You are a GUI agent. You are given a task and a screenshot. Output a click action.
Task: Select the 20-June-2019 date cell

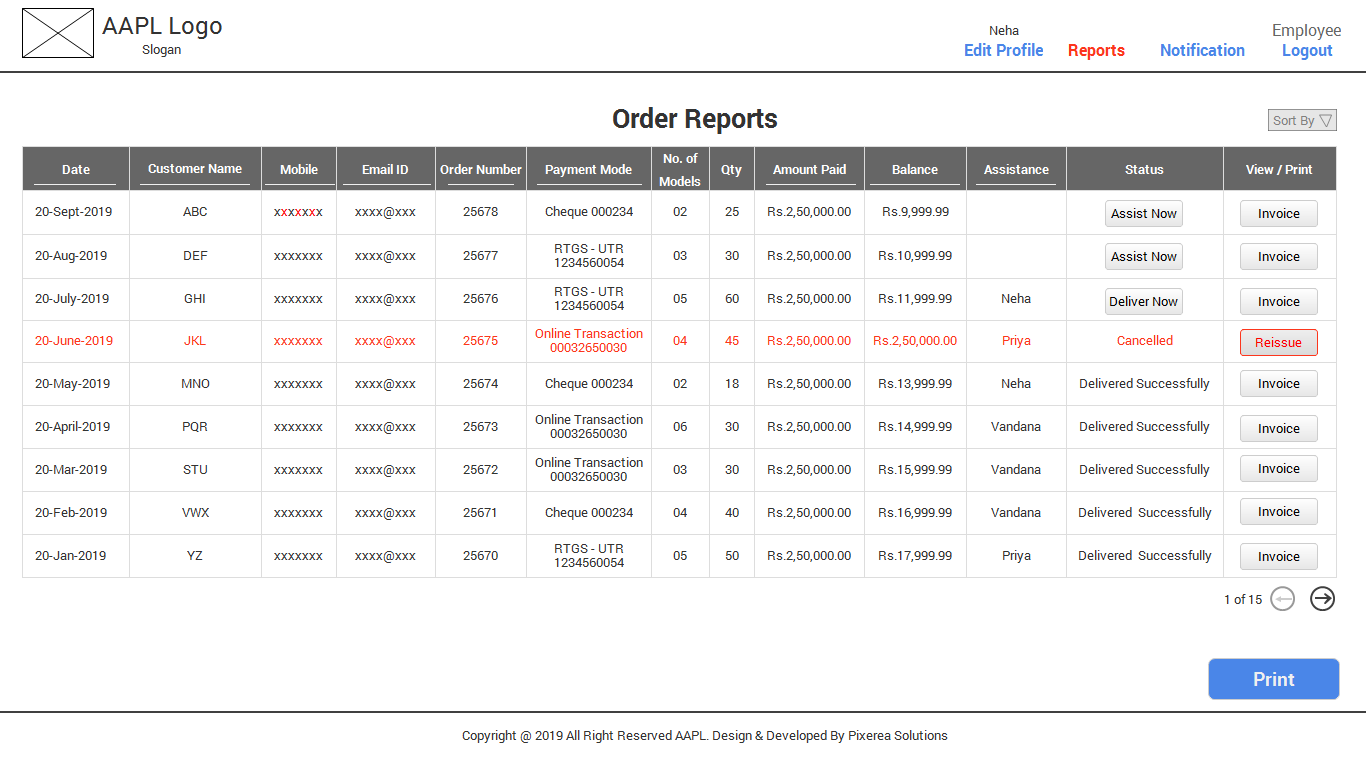[x=74, y=341]
